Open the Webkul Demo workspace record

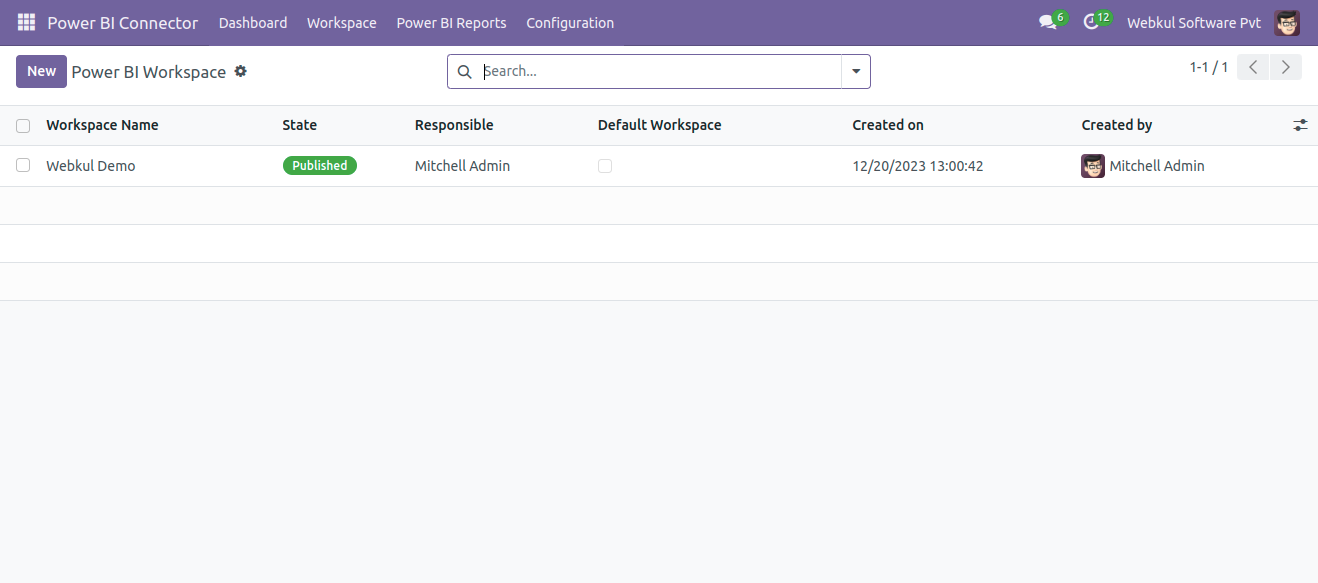point(90,165)
